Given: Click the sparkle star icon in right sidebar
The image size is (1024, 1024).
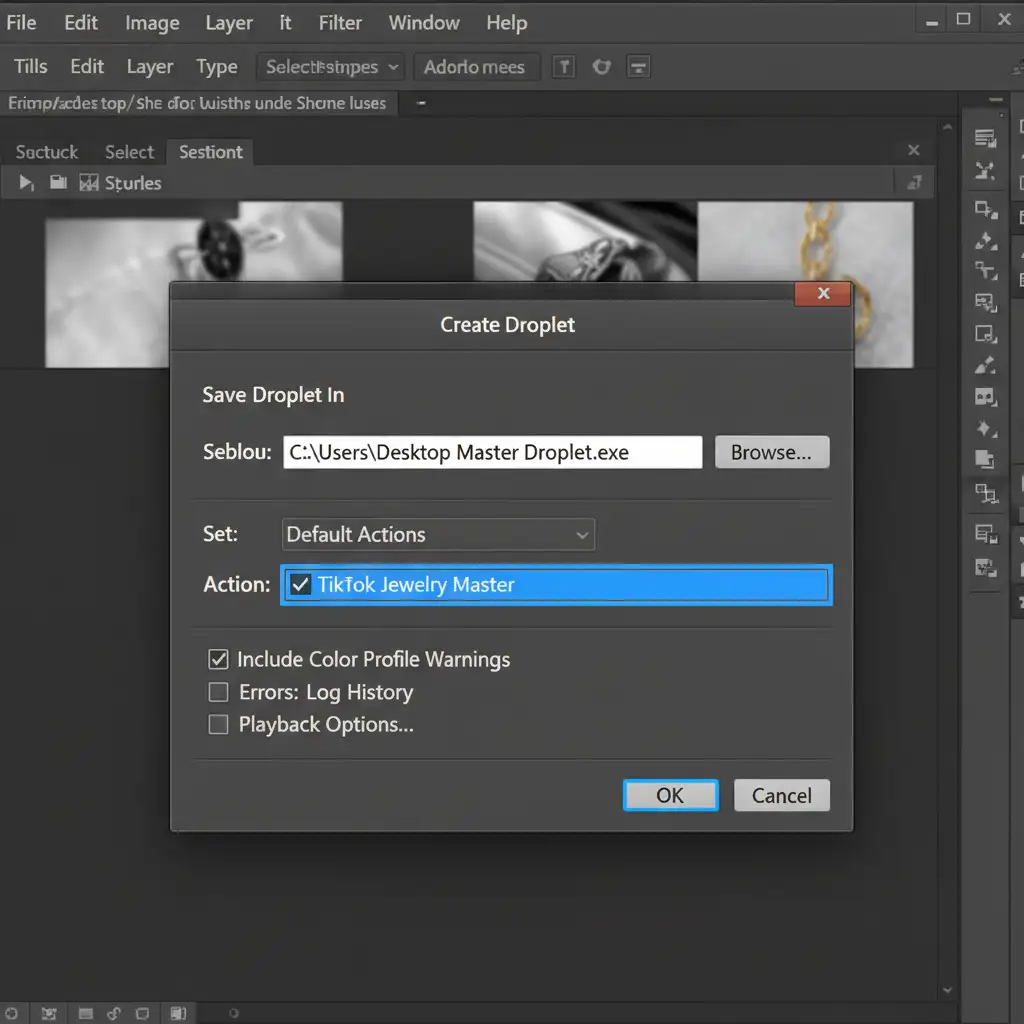Looking at the screenshot, I should click(x=985, y=429).
